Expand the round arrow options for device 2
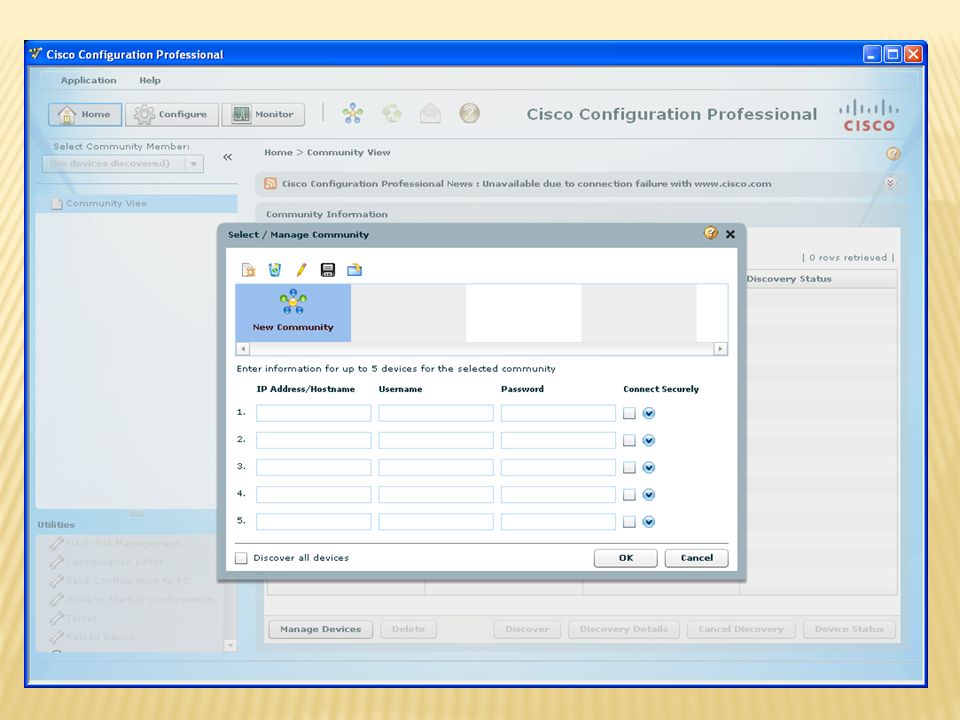This screenshot has height=720, width=960. click(x=649, y=440)
